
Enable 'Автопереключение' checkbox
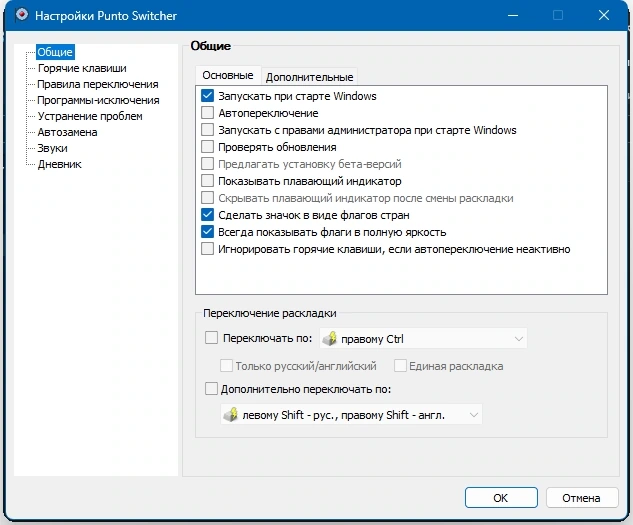pyautogui.click(x=208, y=113)
